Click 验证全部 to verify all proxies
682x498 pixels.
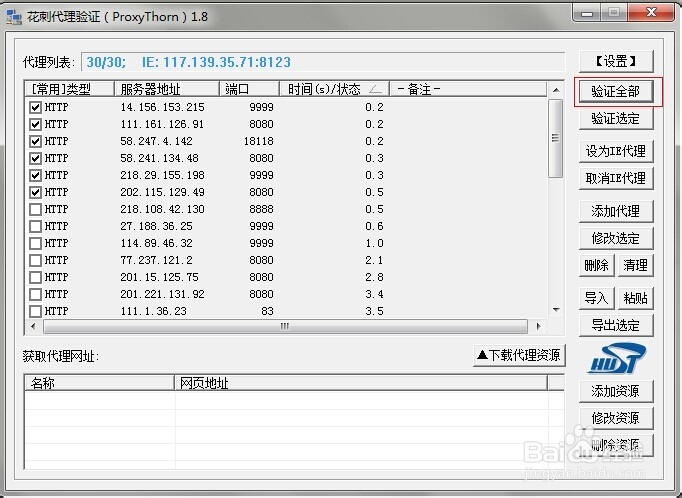[616, 91]
